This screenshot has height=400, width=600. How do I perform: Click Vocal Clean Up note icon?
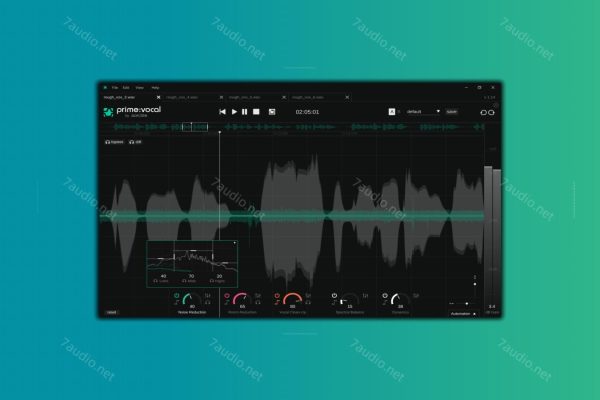click(x=277, y=303)
